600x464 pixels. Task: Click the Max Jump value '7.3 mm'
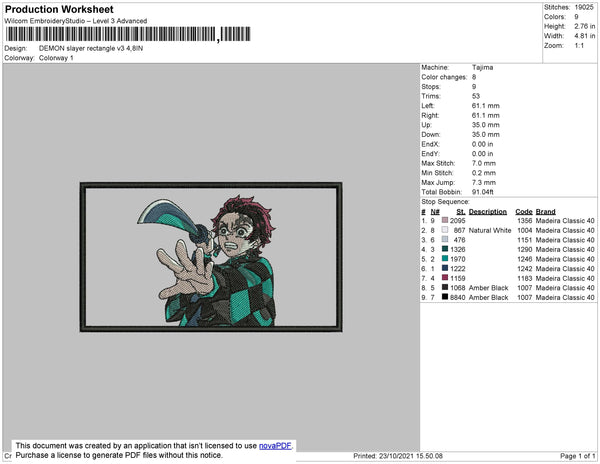(484, 182)
